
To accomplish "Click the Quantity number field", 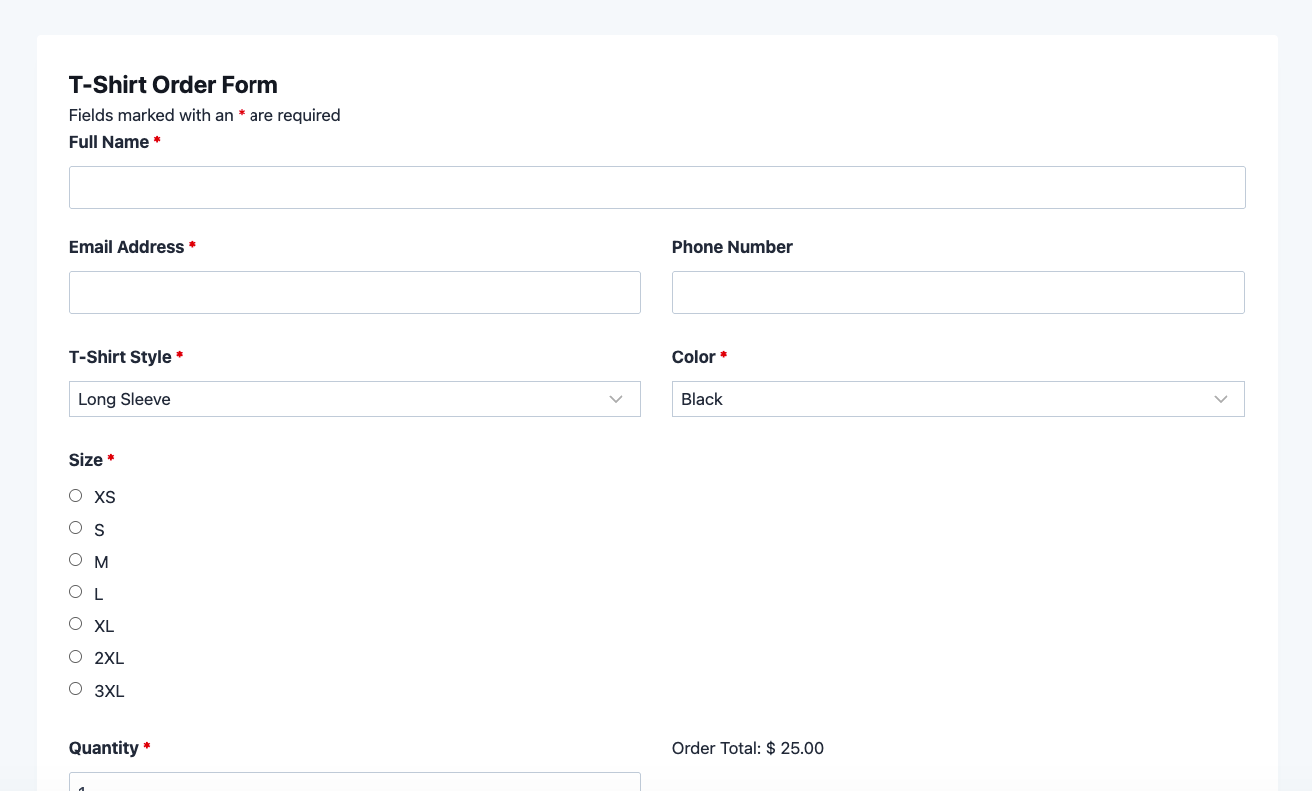I will click(354, 782).
